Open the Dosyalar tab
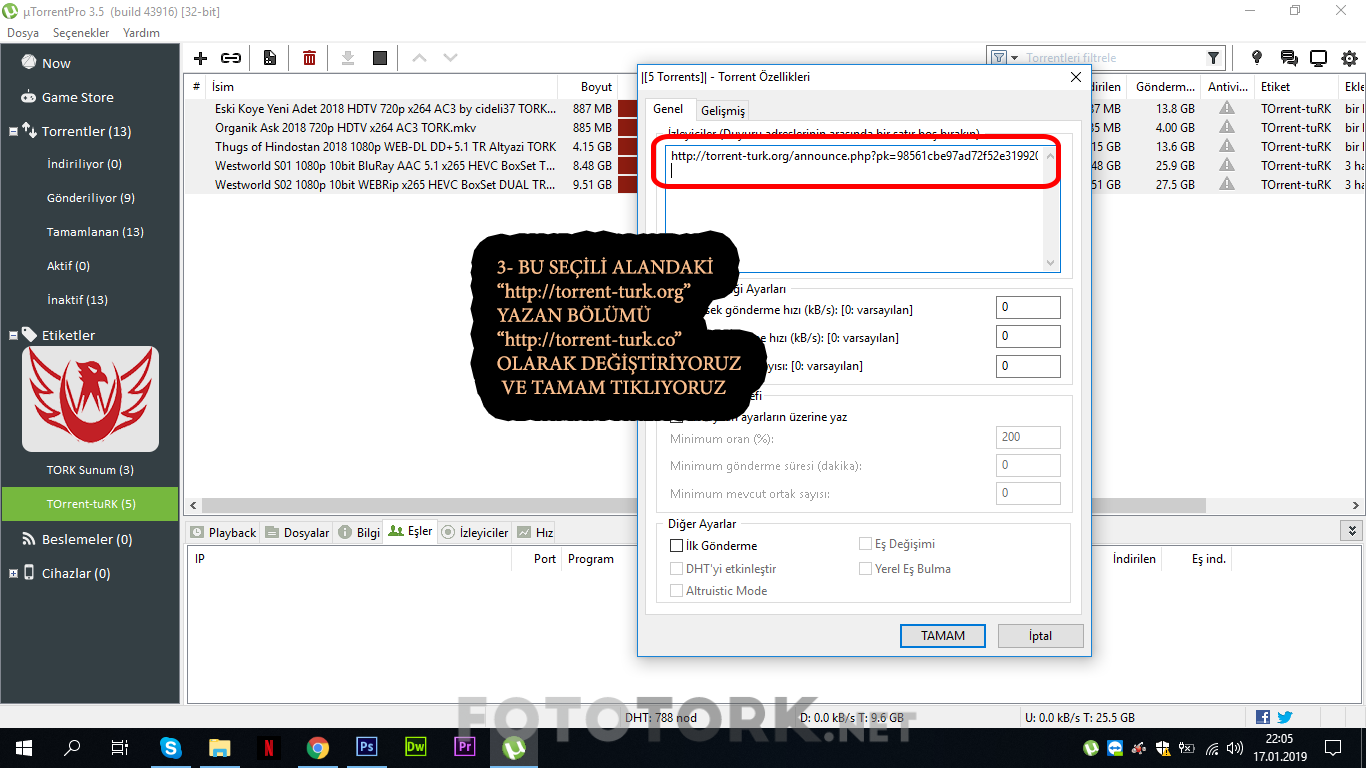Screen dimensions: 1366x768 pos(298,533)
